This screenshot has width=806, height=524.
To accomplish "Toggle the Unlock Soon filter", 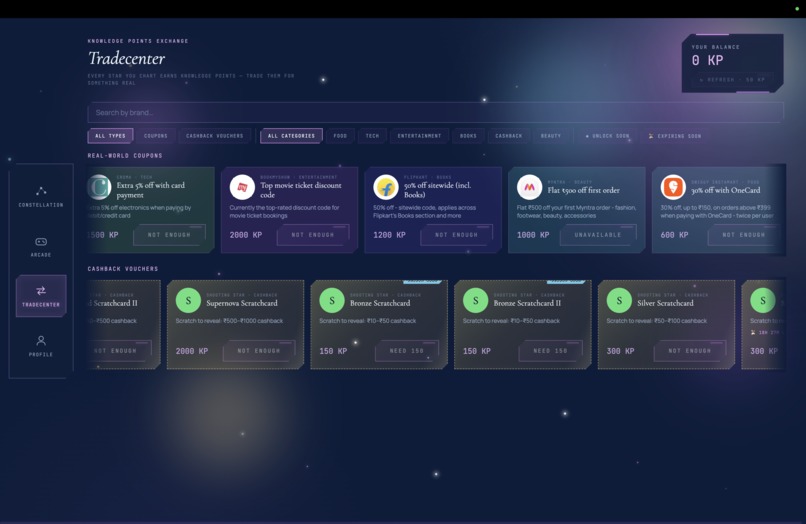I will pos(607,136).
